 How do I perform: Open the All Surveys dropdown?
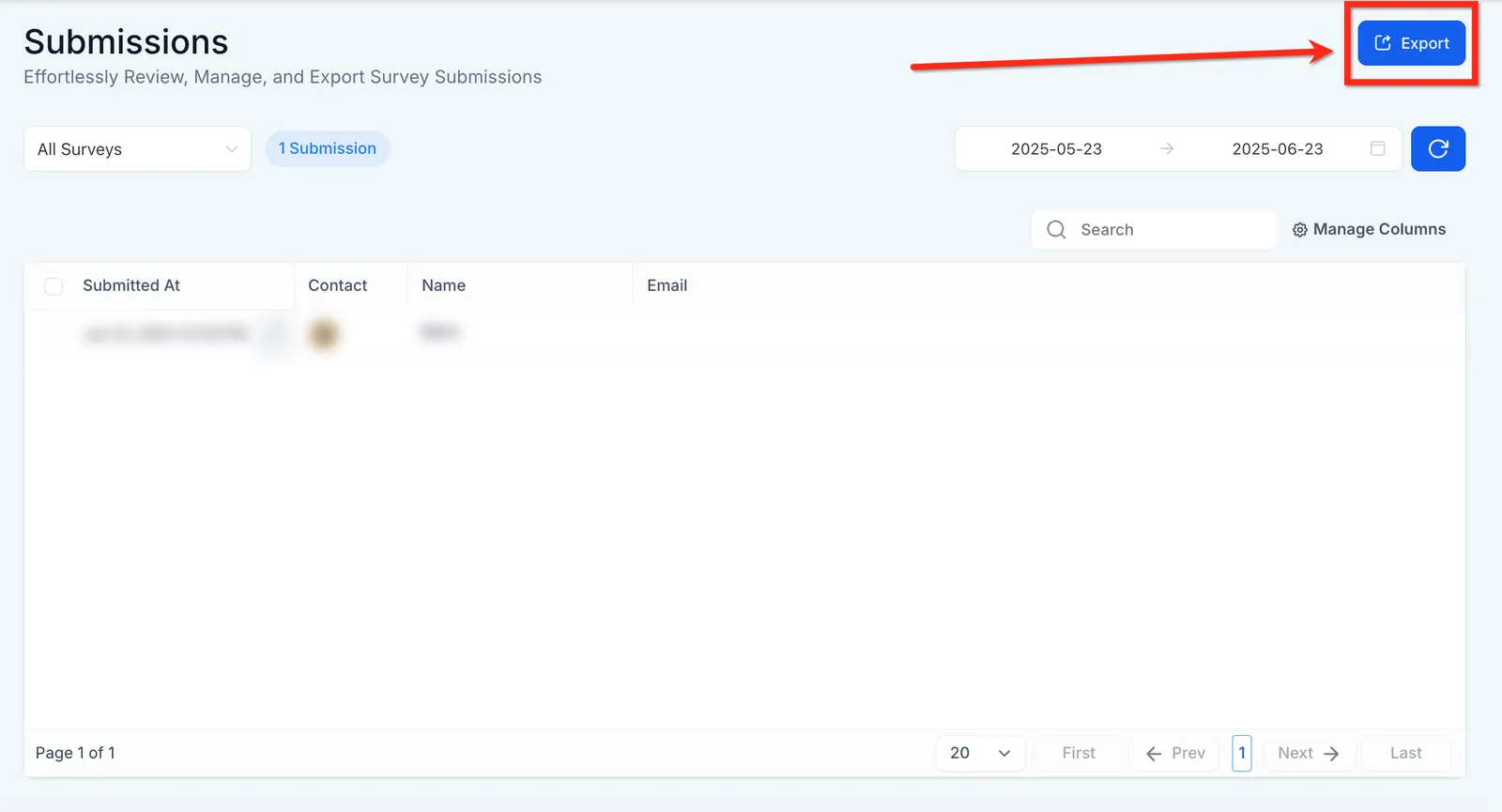pyautogui.click(x=137, y=149)
